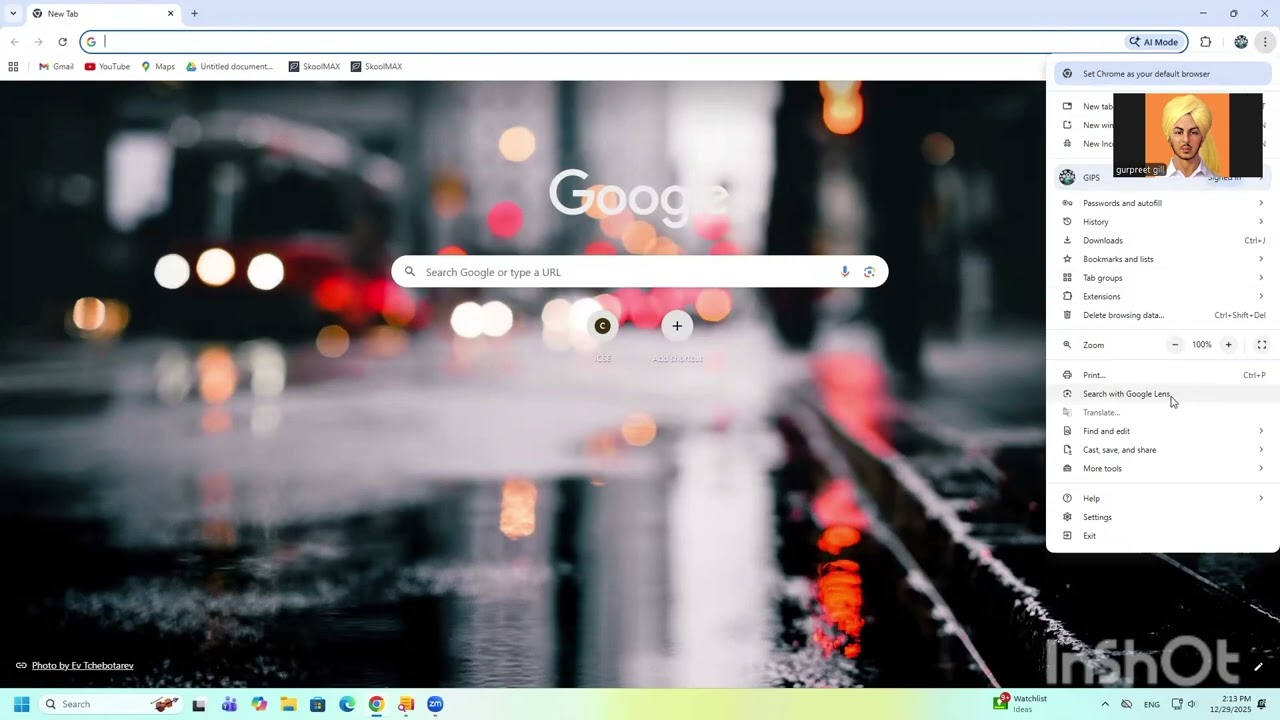Expand Find and edit submenu
The height and width of the screenshot is (720, 1280).
1163,431
